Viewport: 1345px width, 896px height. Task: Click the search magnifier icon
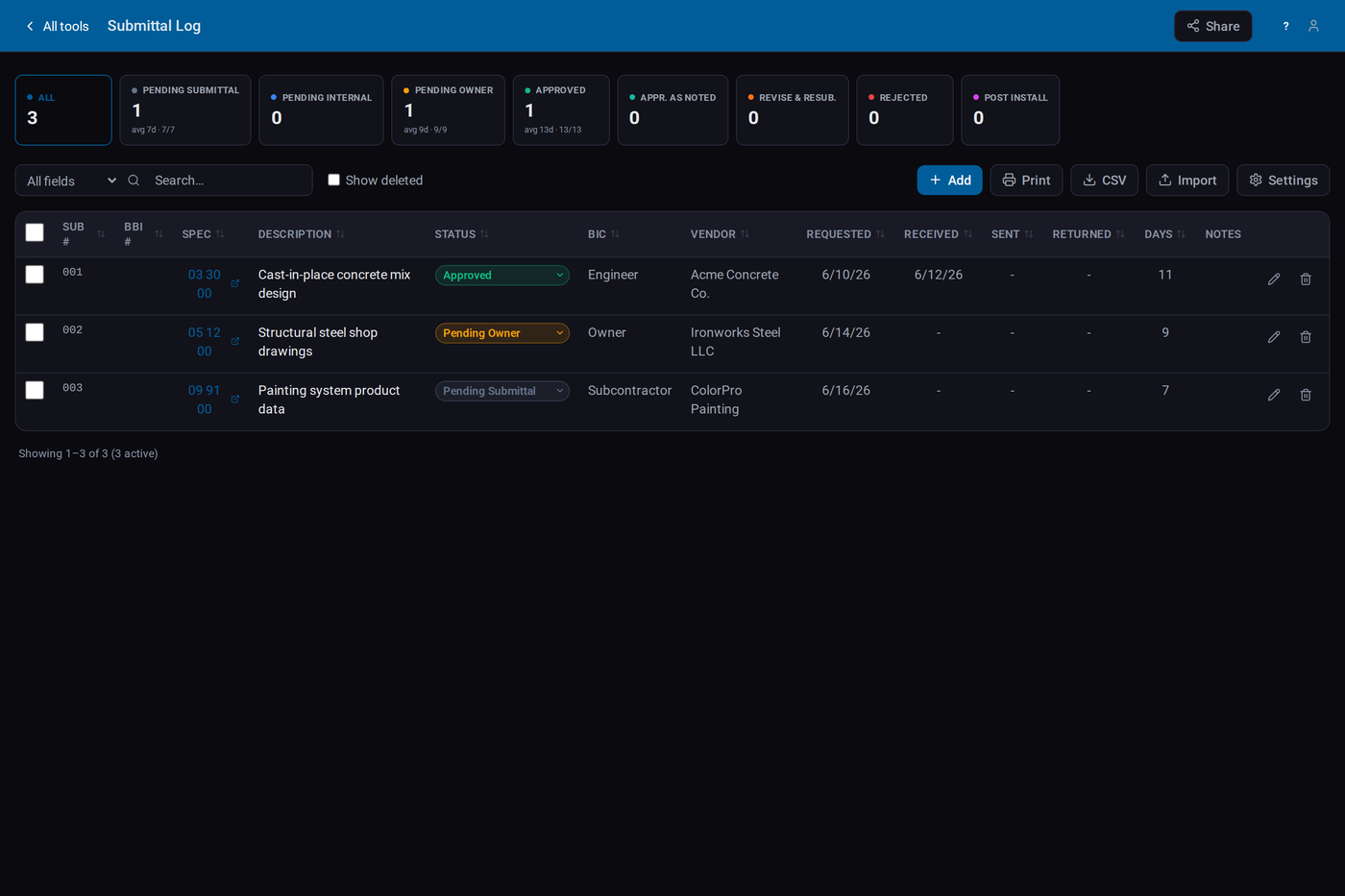[134, 181]
